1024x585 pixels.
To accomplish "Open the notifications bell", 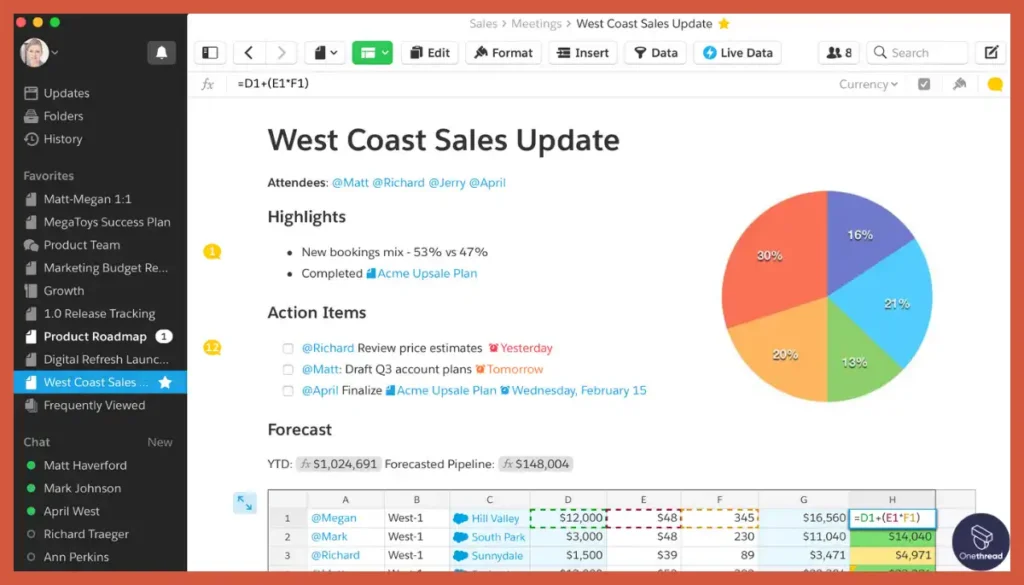I will coord(161,52).
